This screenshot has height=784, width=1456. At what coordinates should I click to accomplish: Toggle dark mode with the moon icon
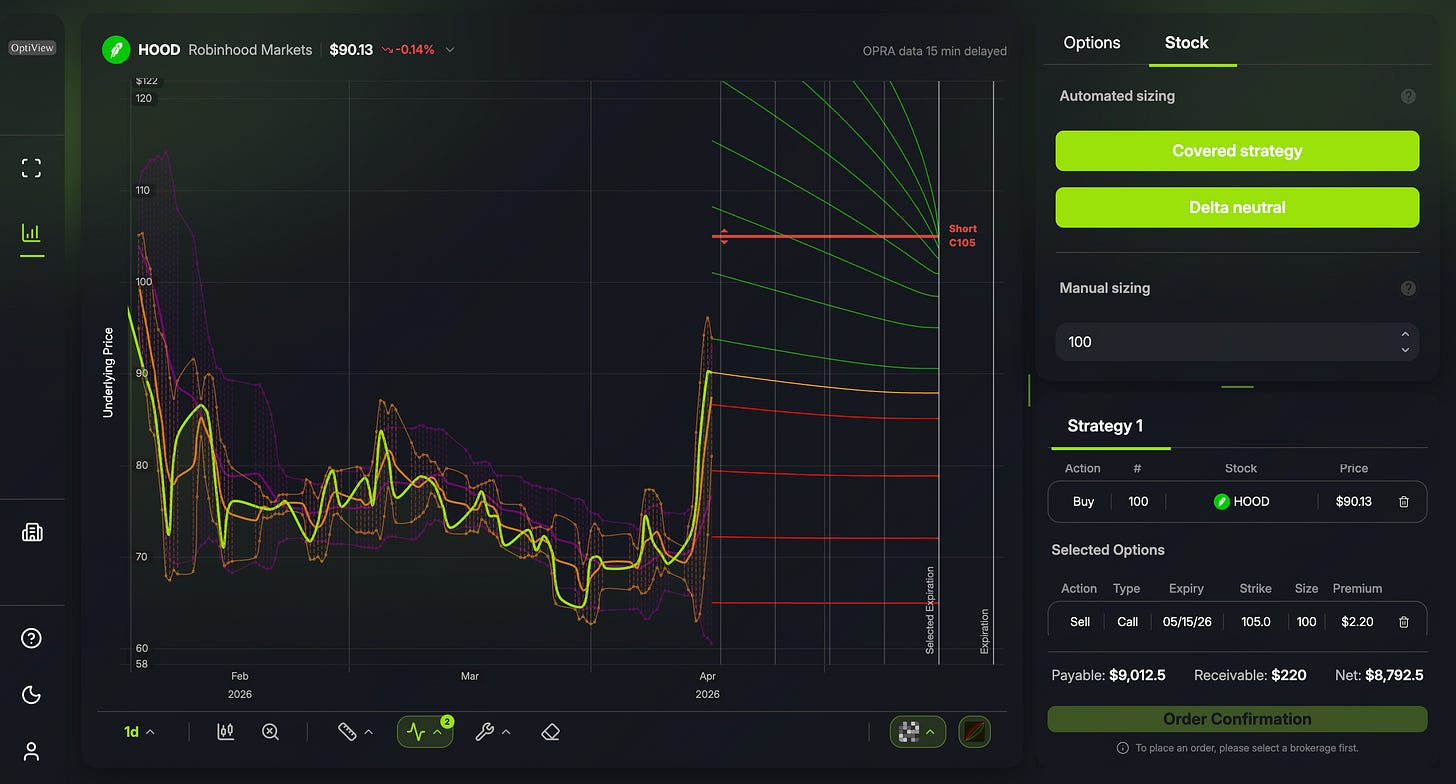point(31,695)
